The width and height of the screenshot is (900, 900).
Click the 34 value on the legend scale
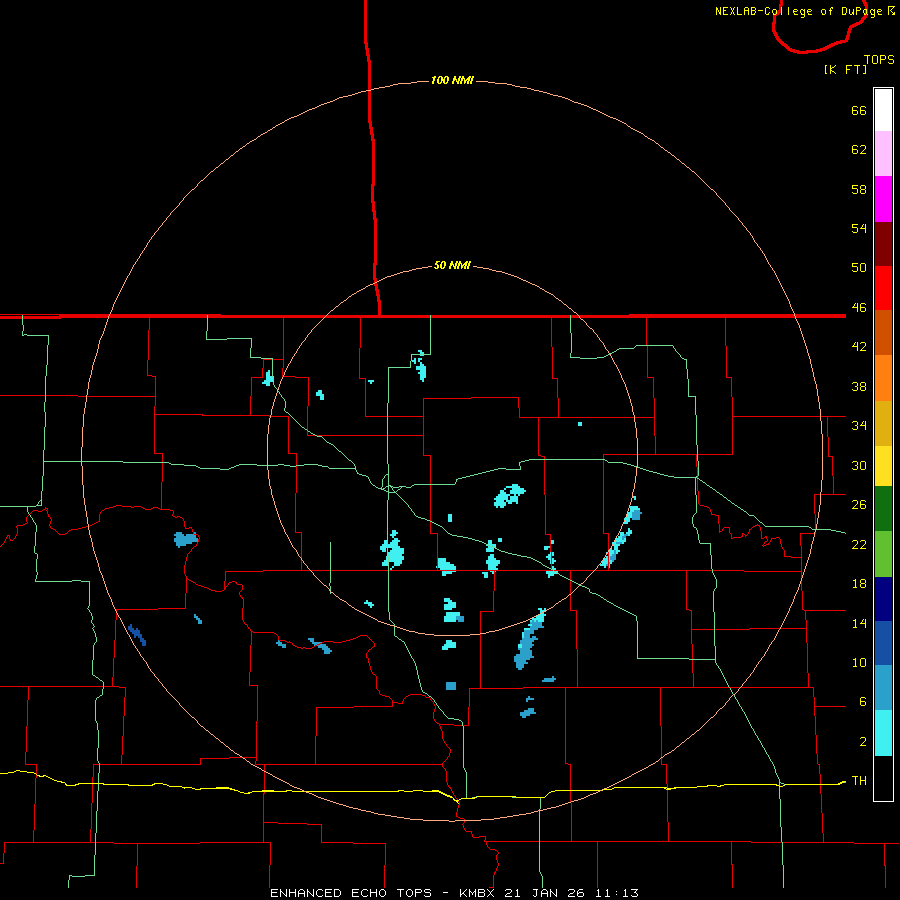859,426
